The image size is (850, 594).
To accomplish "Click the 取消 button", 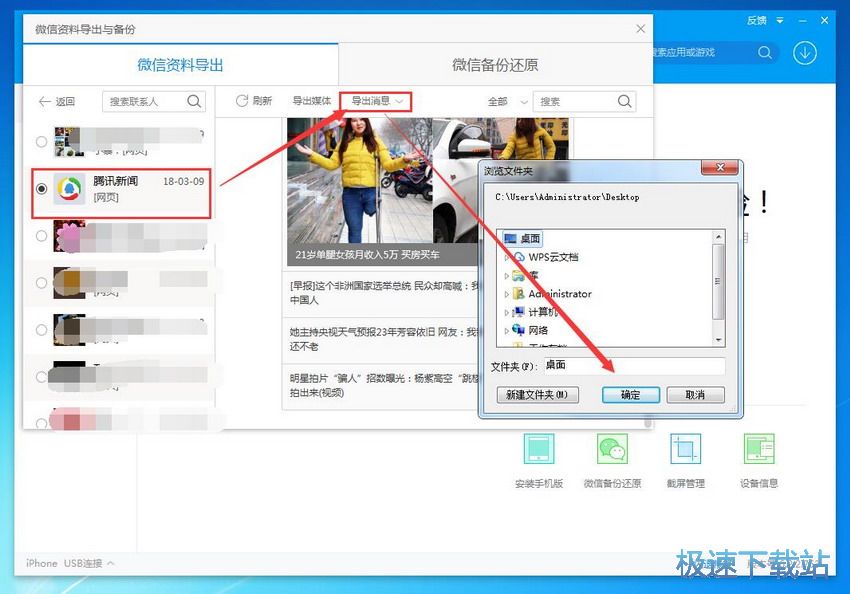I will 696,395.
